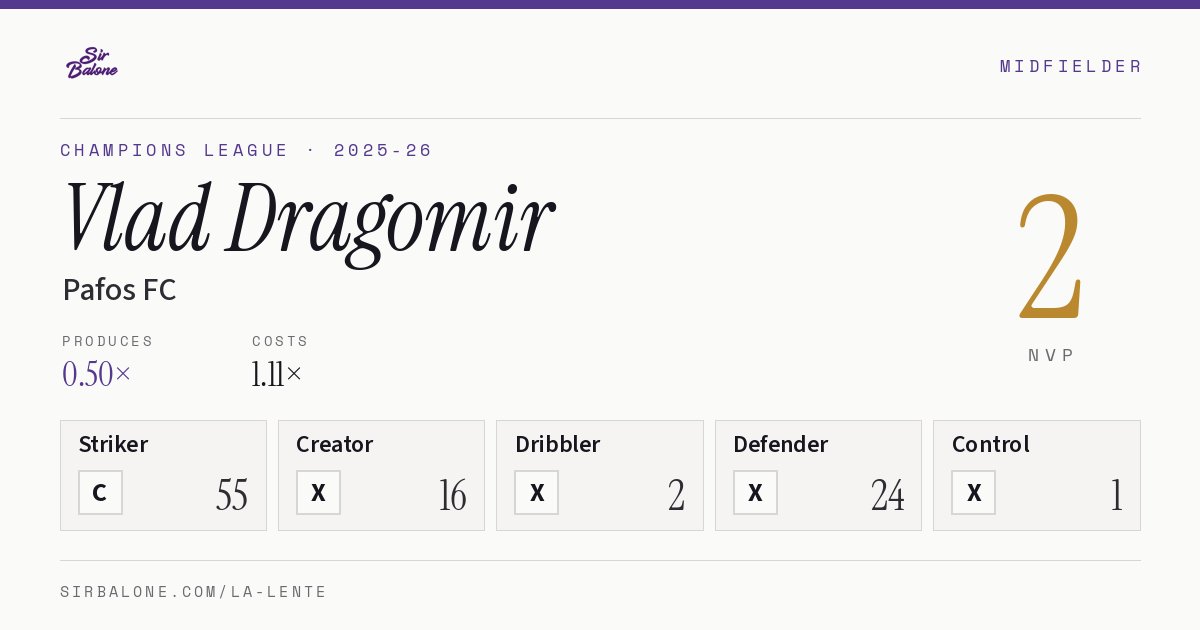Select the Creator X grade badge
1200x630 pixels.
click(318, 493)
